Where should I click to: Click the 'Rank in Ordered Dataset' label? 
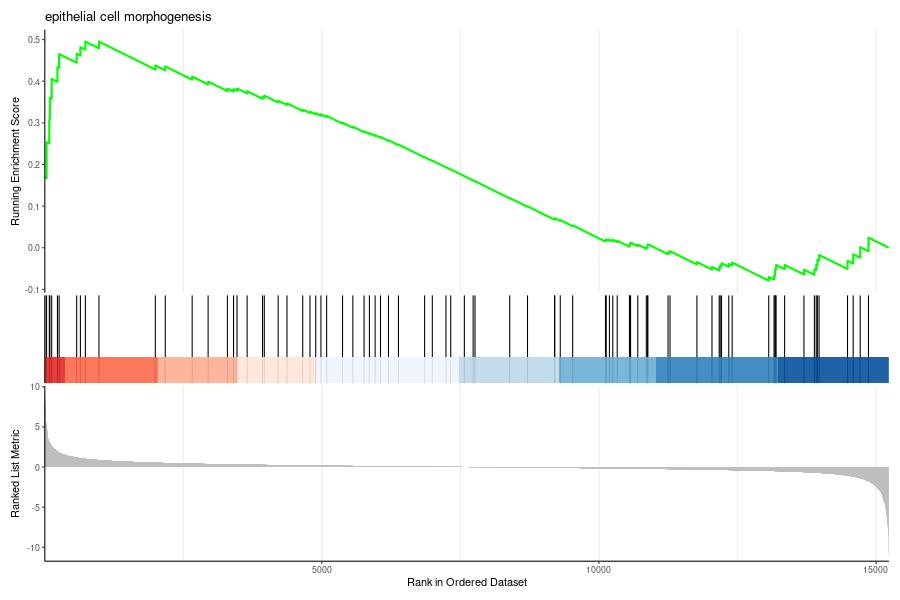point(467,582)
